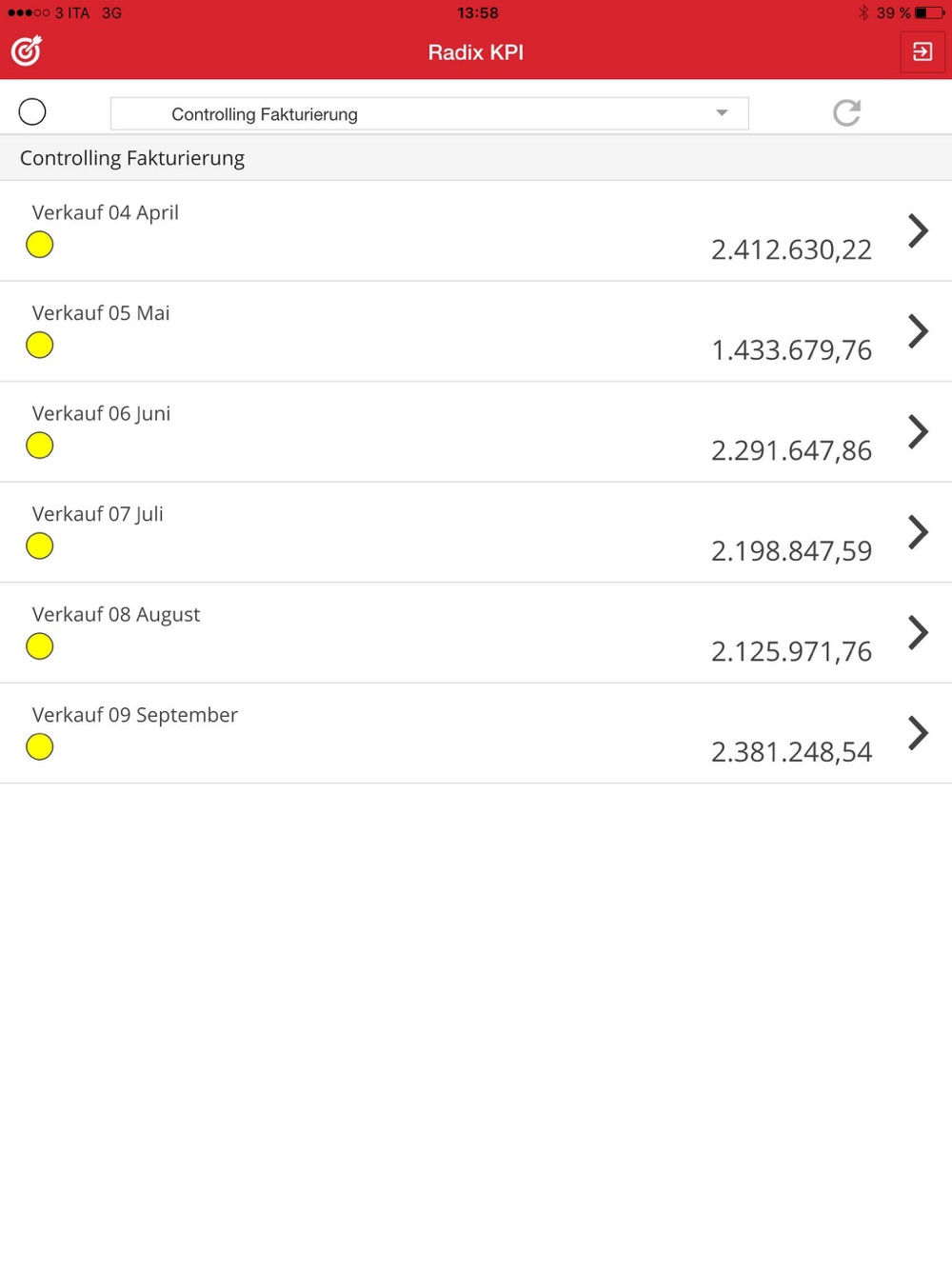Screen dimensions: 952x1270
Task: Expand Verkauf 08 August chevron
Action: (x=918, y=632)
